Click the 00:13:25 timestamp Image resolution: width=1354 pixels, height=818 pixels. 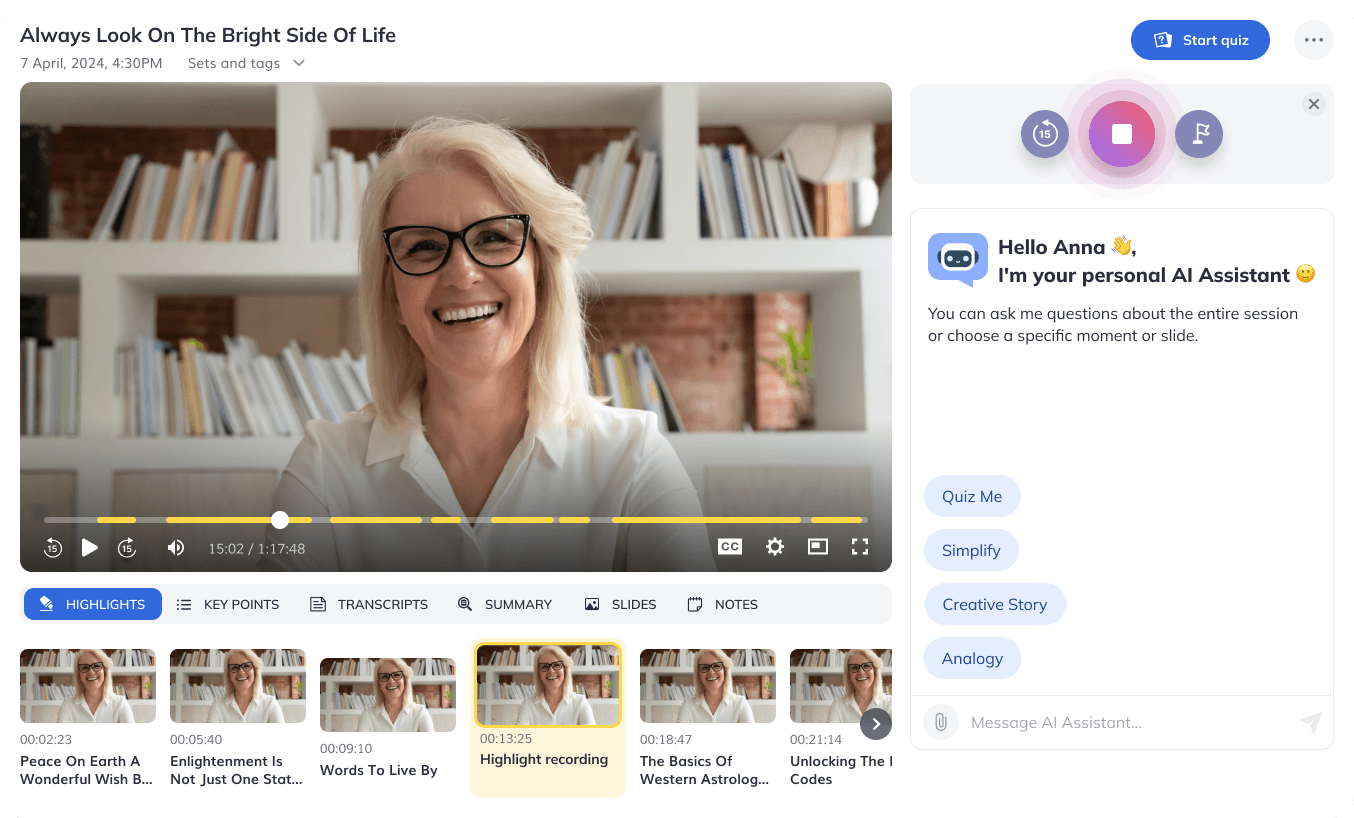coord(506,738)
